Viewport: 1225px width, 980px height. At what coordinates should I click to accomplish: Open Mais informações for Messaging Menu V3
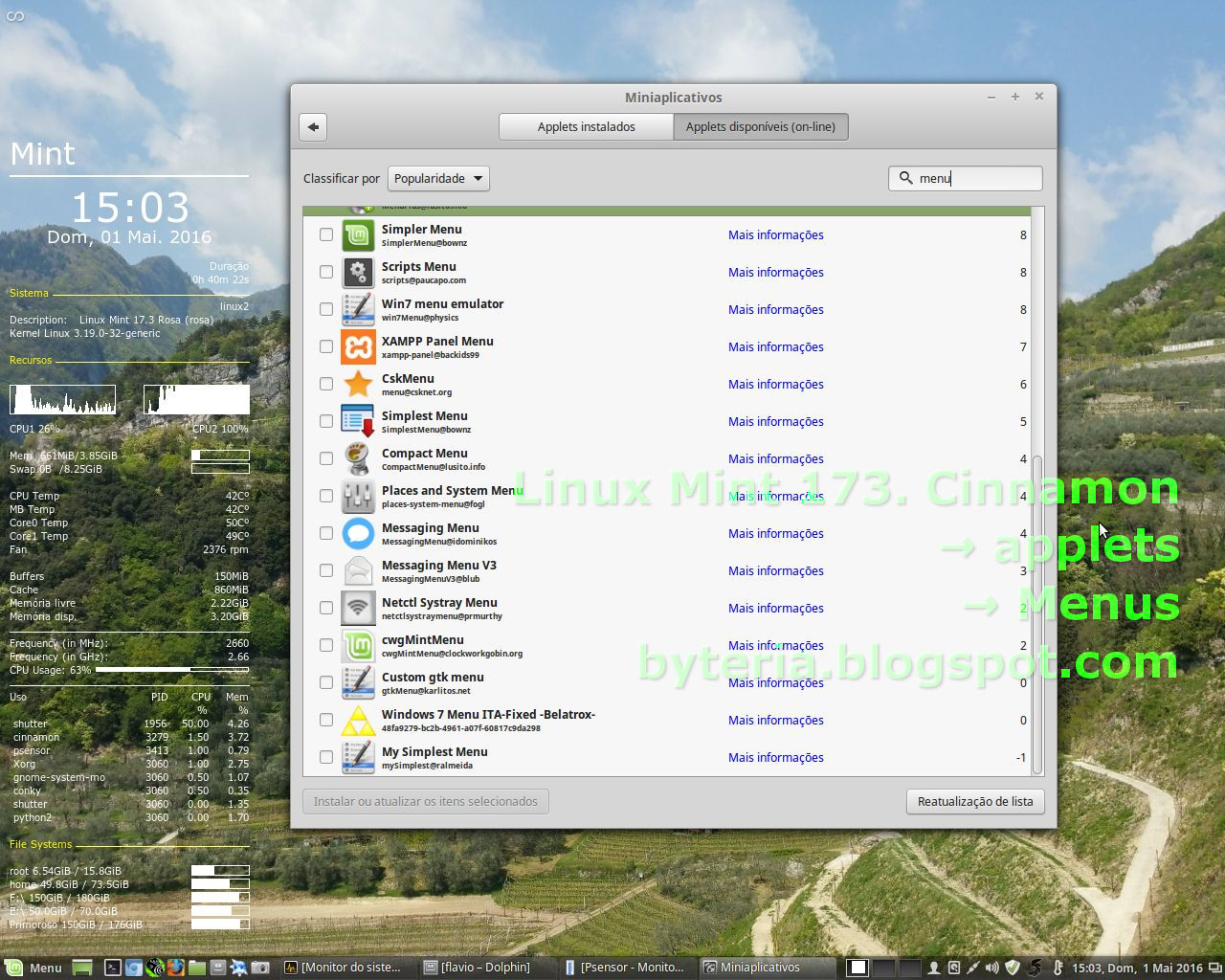(x=775, y=570)
